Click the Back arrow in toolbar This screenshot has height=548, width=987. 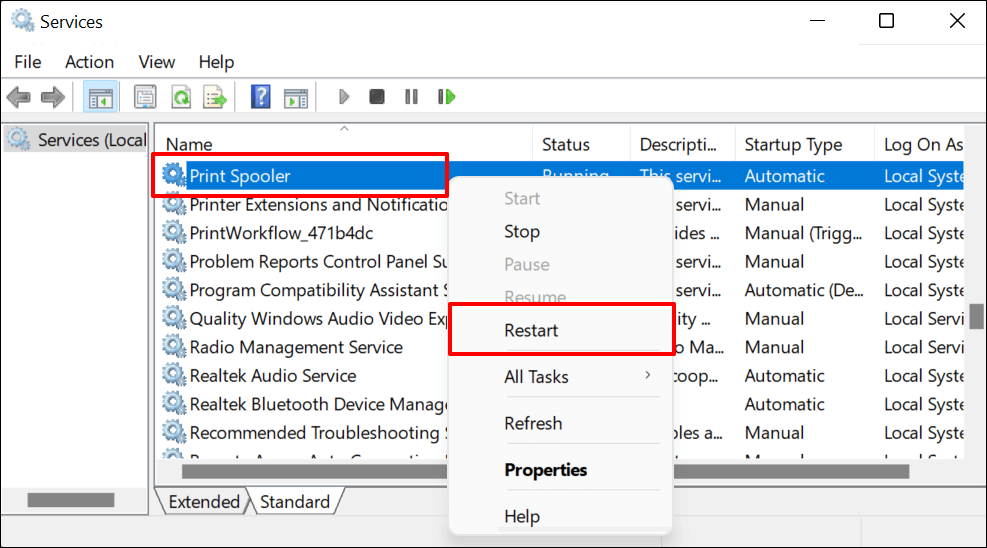coord(18,97)
